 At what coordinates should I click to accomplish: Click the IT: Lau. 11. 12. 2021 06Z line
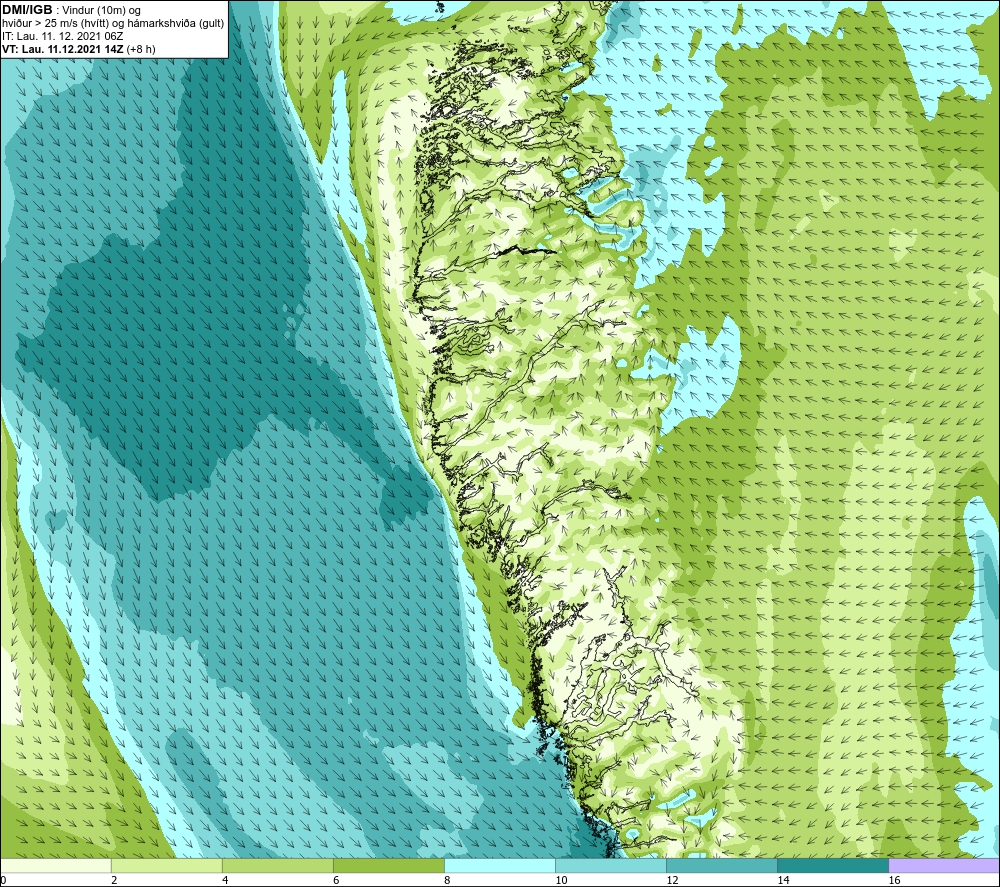click(x=62, y=36)
